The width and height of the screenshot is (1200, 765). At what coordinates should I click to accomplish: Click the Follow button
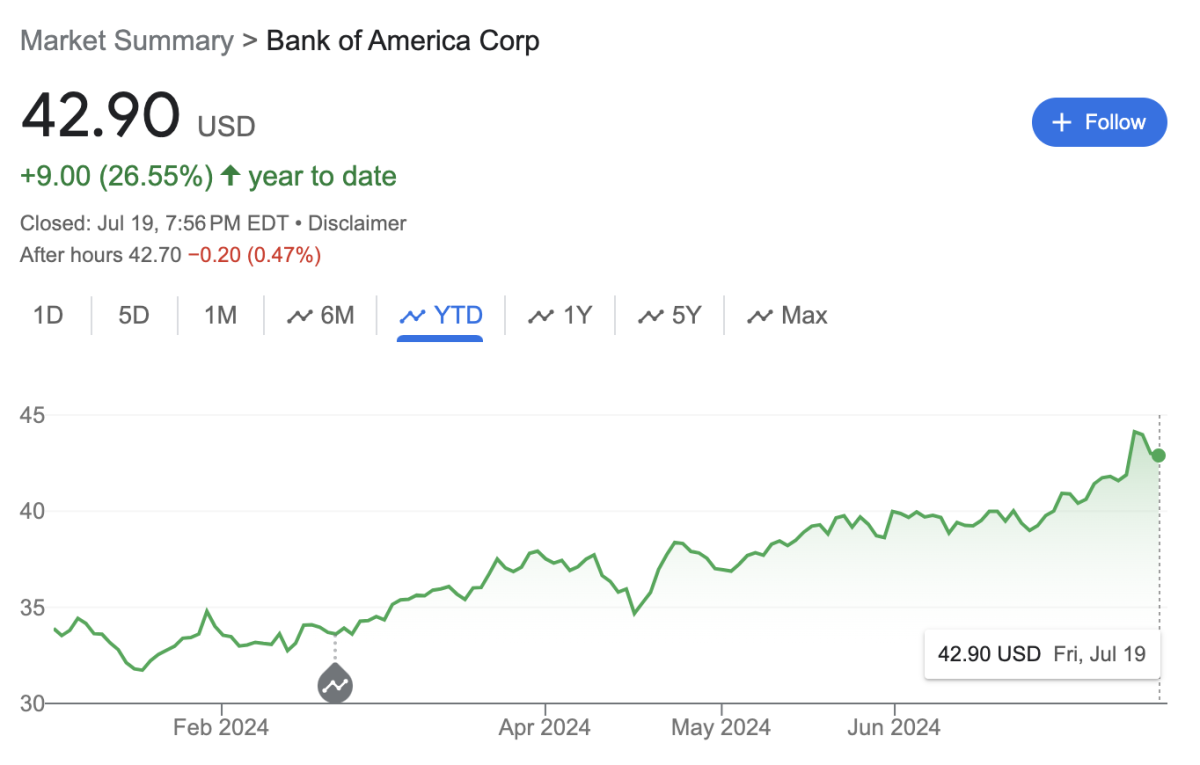pyautogui.click(x=1099, y=122)
